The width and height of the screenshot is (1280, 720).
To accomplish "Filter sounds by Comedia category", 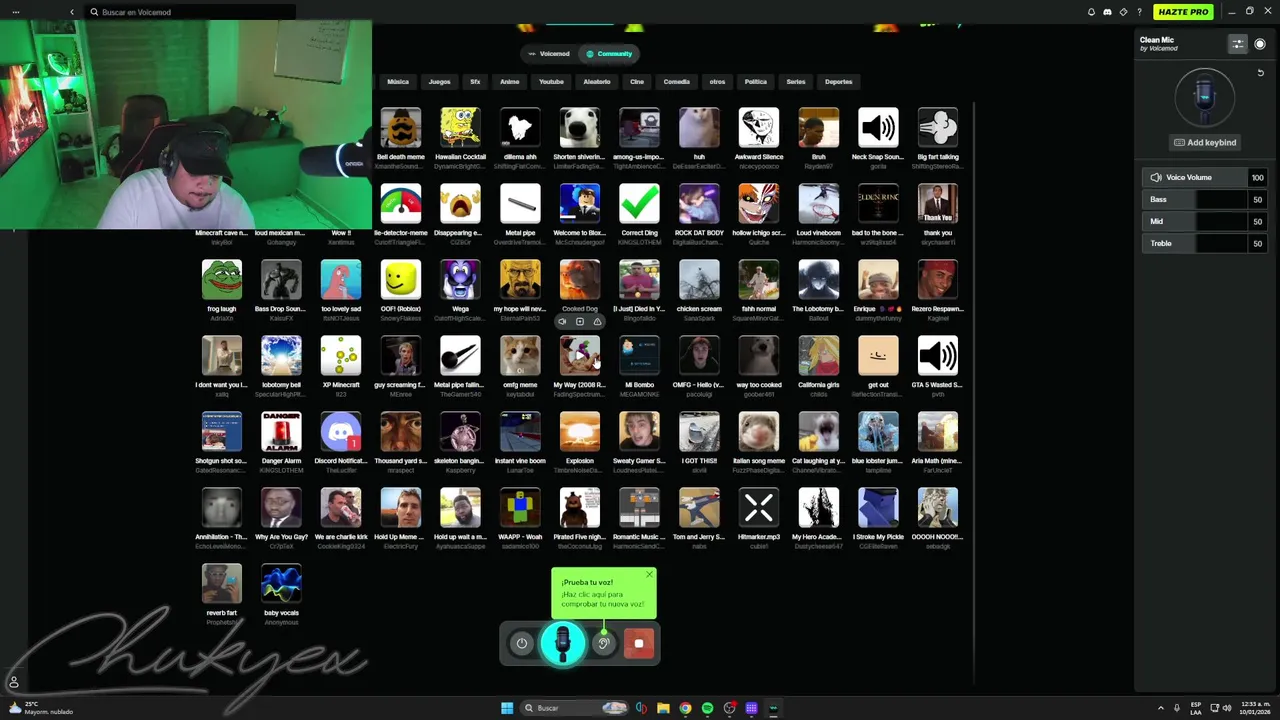I will pos(677,82).
